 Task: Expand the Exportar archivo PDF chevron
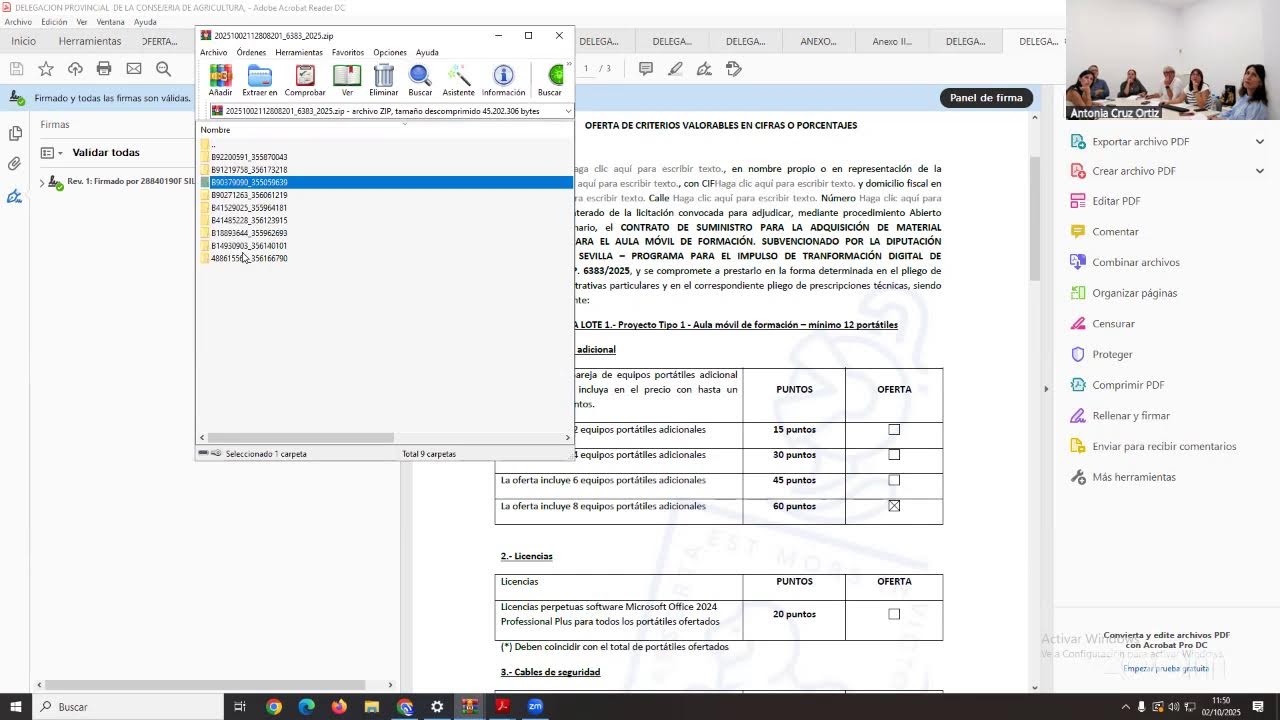[x=1259, y=142]
